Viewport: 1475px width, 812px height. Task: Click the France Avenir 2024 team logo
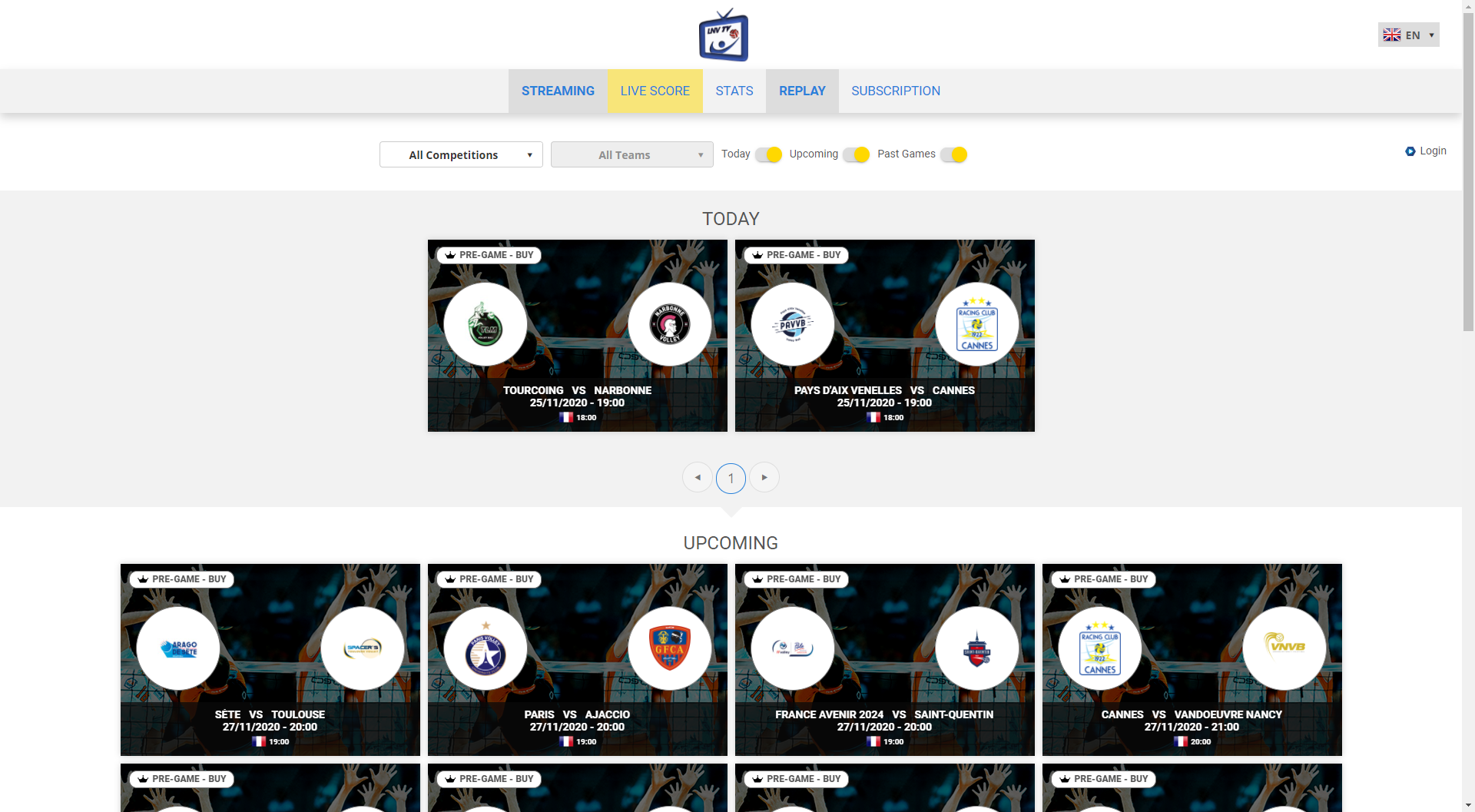tap(793, 648)
